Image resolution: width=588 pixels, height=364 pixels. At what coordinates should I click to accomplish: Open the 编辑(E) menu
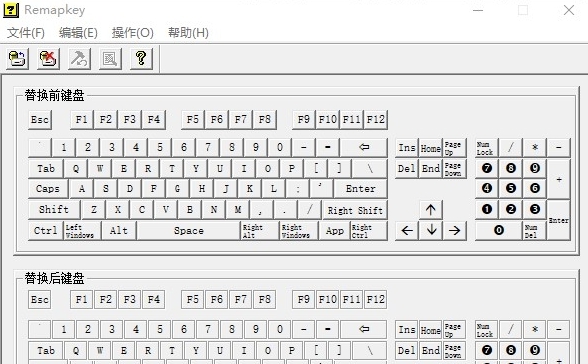78,33
